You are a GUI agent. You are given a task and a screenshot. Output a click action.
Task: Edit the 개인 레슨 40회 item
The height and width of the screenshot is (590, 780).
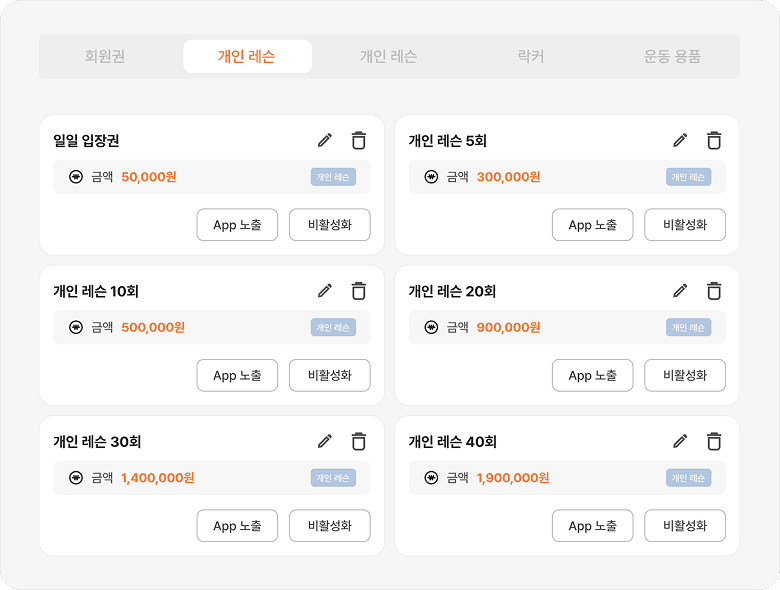coord(680,441)
